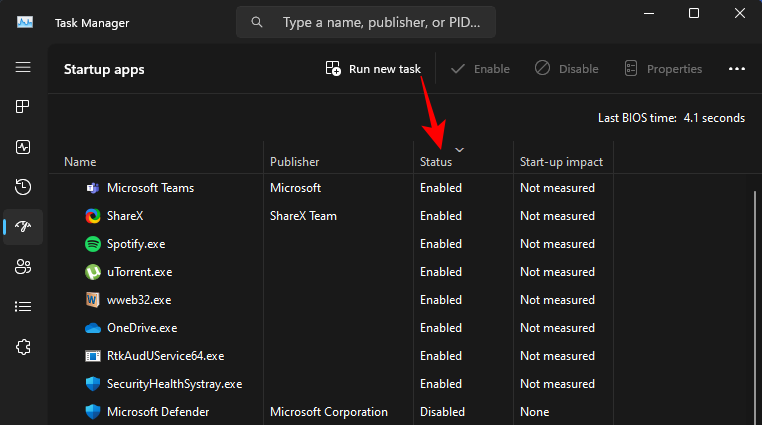Select the Microsoft Teams row
Image resolution: width=762 pixels, height=425 pixels.
(x=150, y=188)
